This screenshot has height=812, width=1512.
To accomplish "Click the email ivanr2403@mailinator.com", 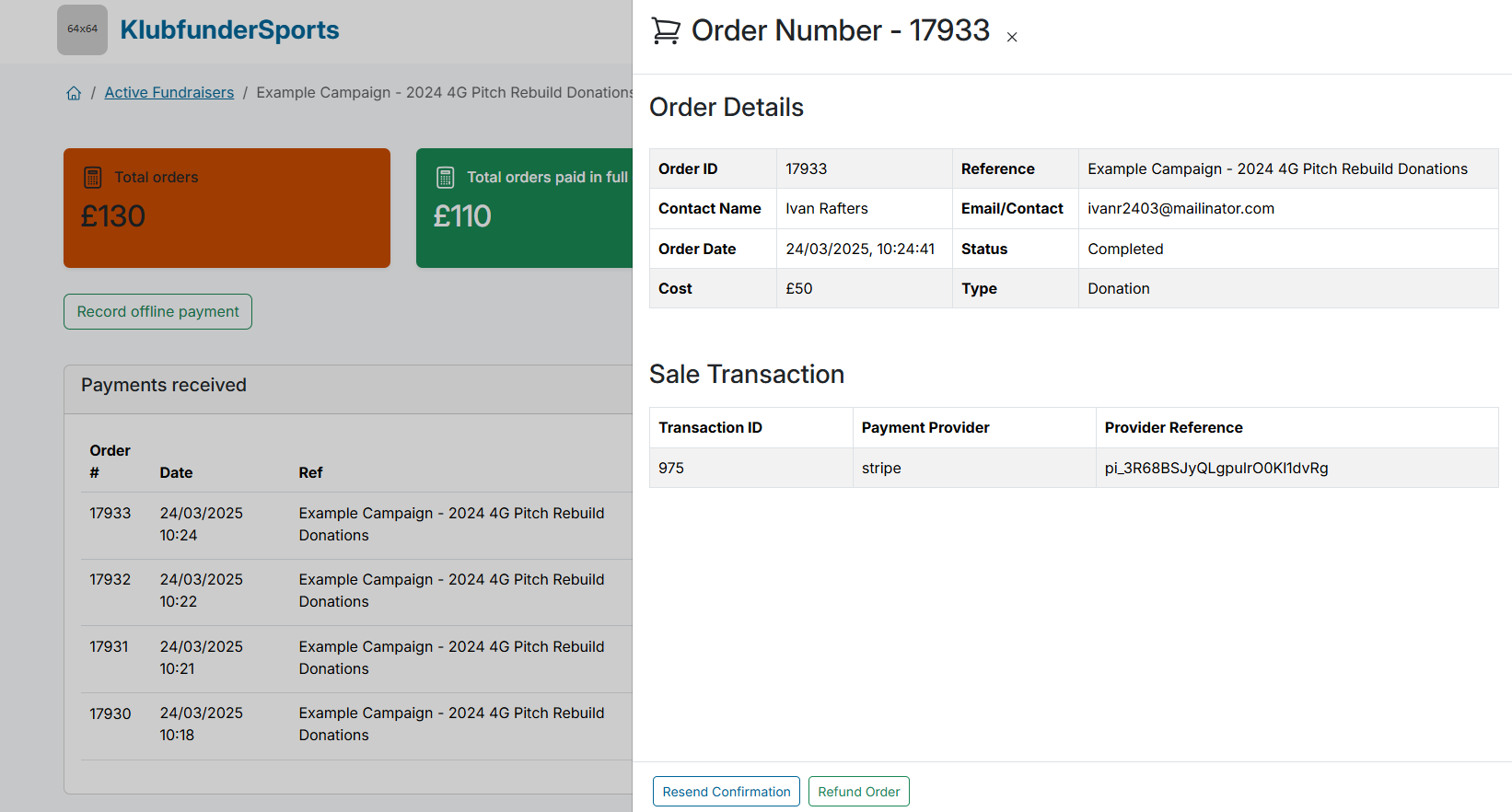I will pyautogui.click(x=1181, y=209).
